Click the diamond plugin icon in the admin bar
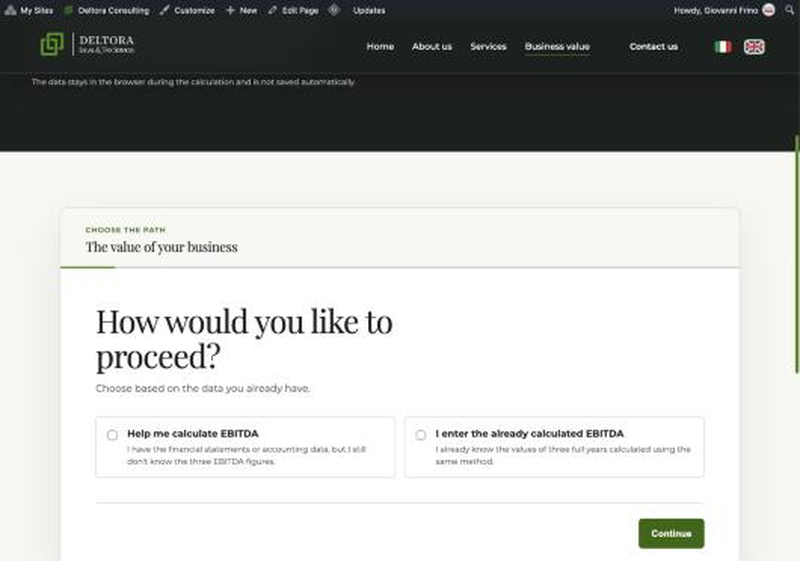The height and width of the screenshot is (561, 800). pyautogui.click(x=334, y=10)
